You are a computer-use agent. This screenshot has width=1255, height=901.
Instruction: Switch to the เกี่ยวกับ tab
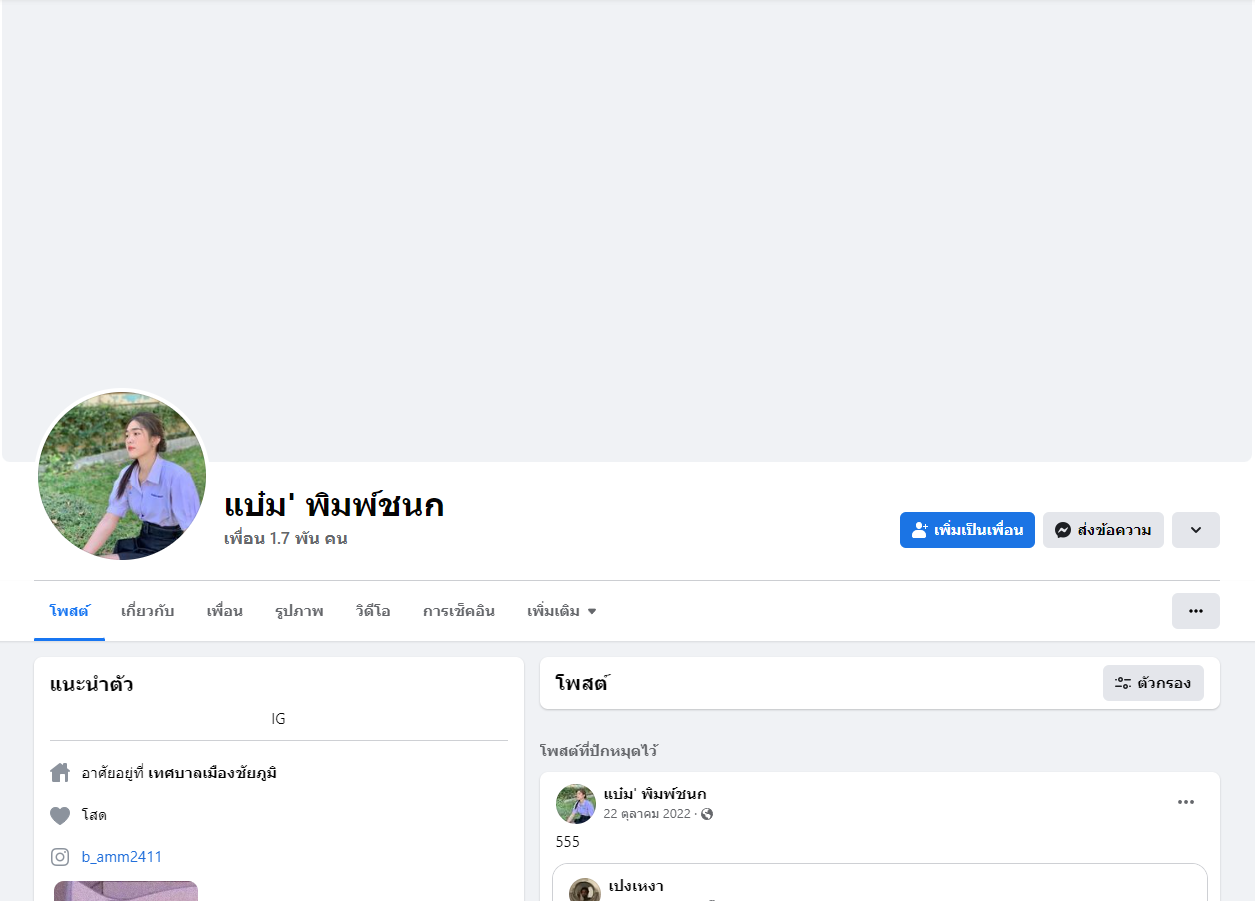point(148,611)
